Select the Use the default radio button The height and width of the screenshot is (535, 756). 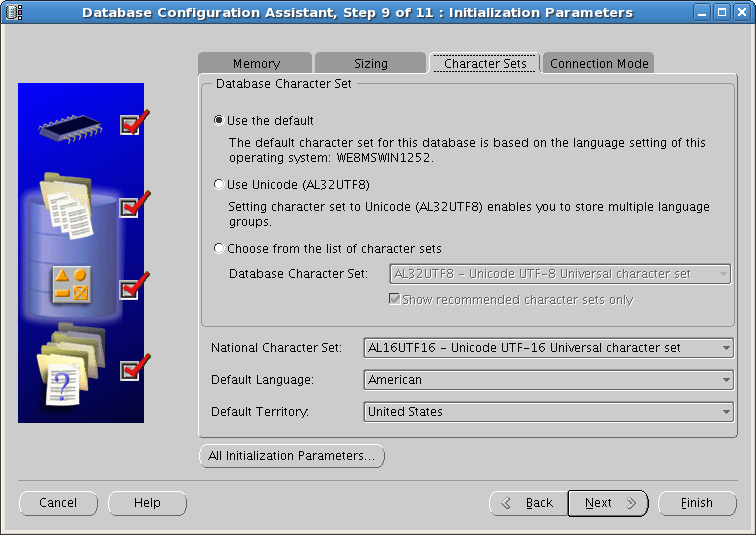click(x=219, y=120)
